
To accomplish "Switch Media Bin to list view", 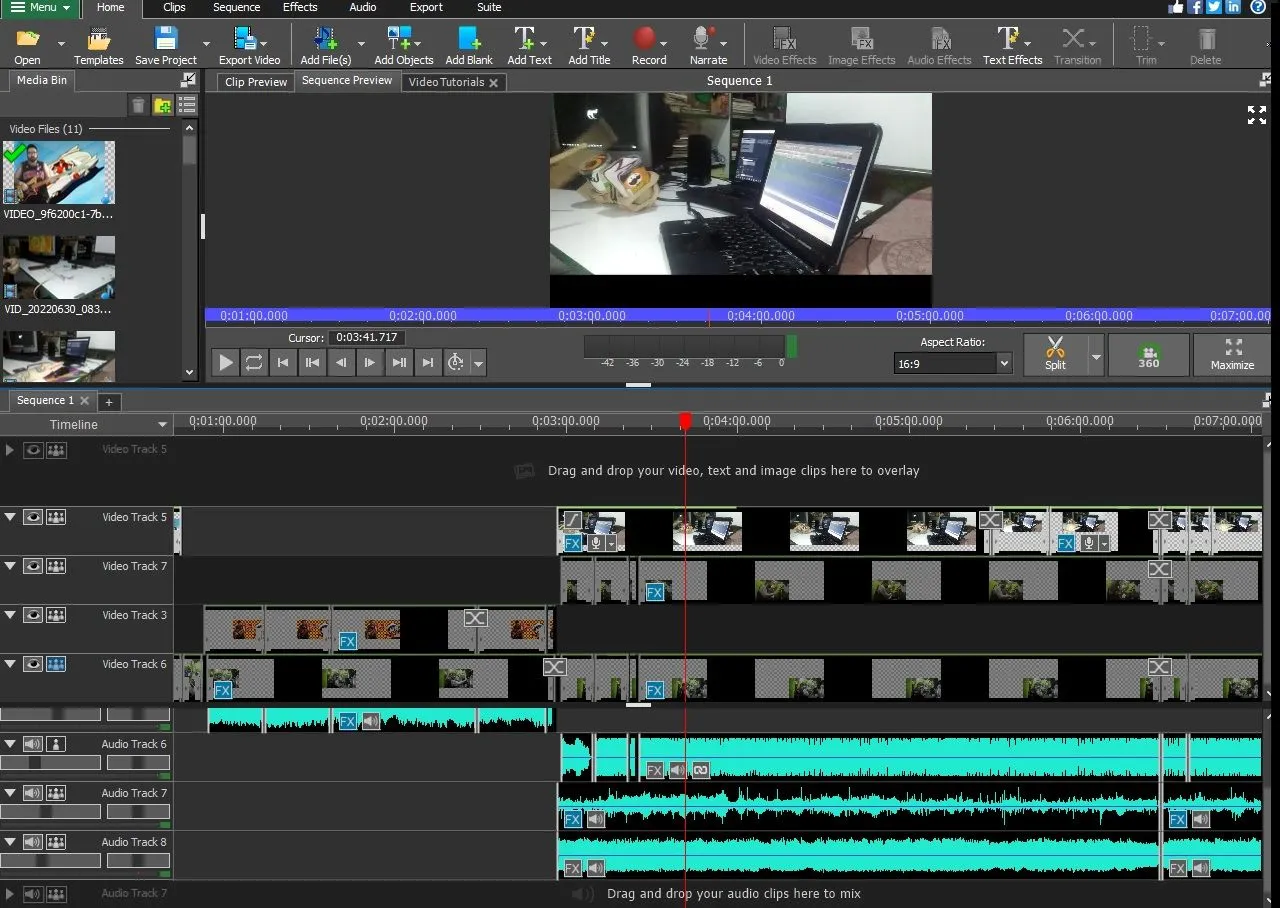I will coord(187,105).
